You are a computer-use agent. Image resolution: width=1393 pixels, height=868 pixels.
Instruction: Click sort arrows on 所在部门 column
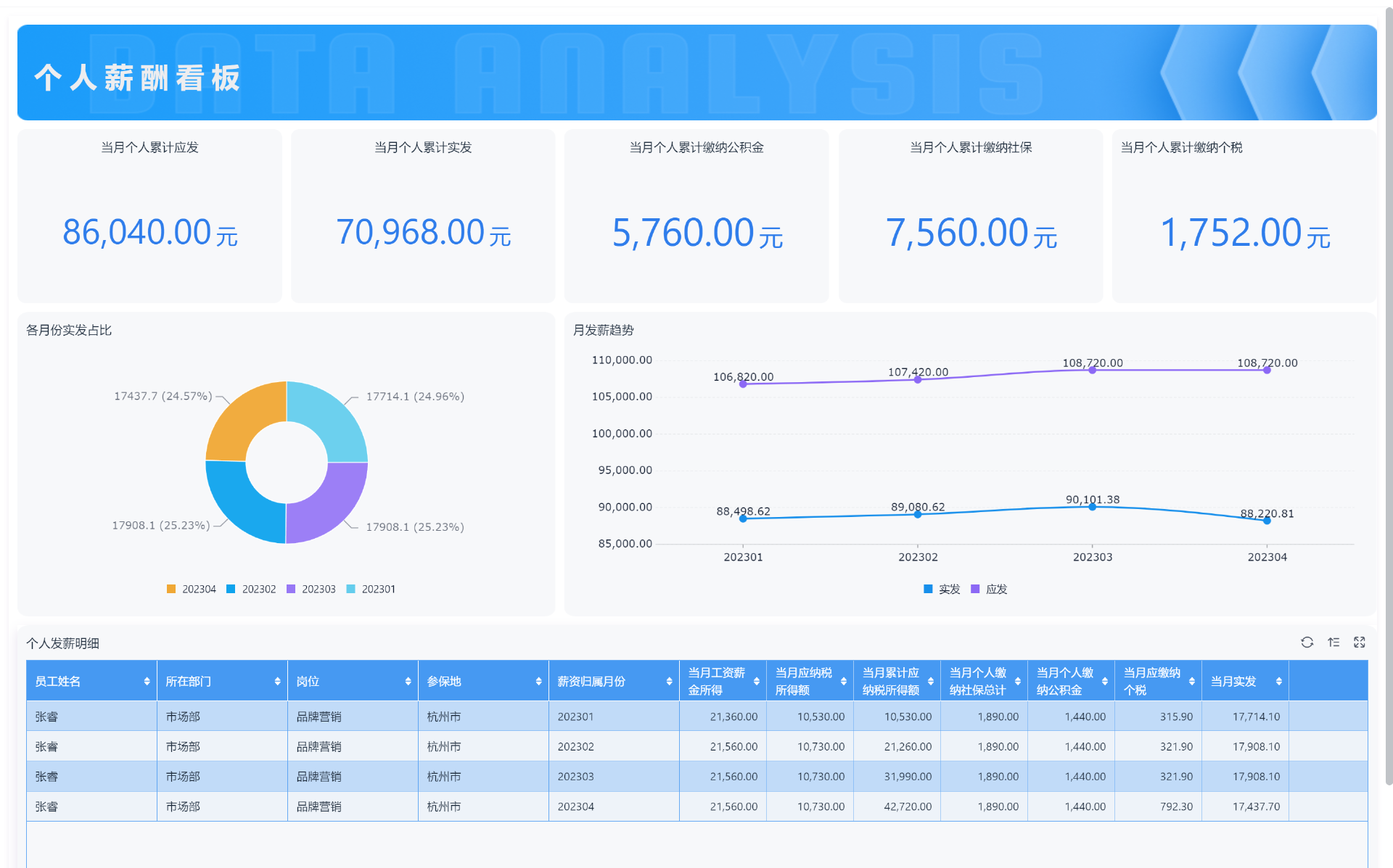point(277,682)
